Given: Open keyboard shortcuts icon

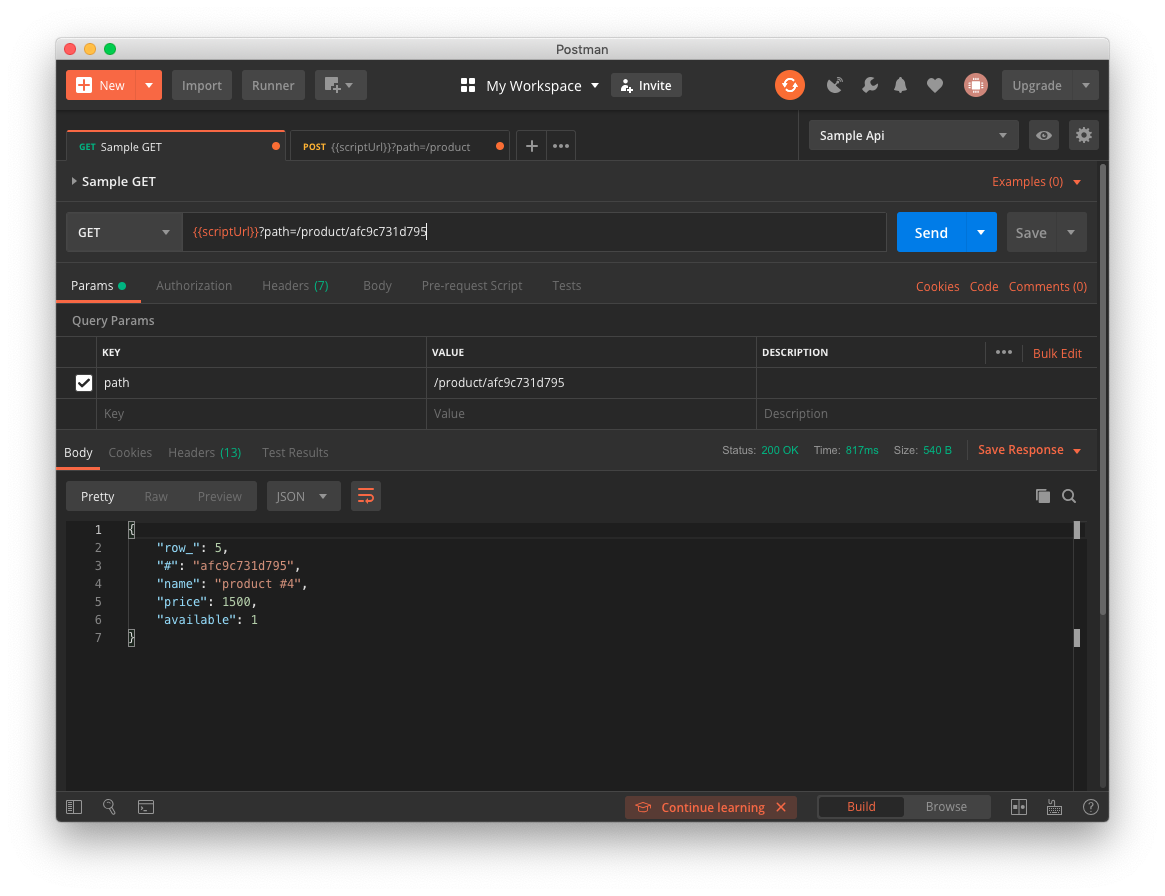Looking at the screenshot, I should [x=1054, y=807].
